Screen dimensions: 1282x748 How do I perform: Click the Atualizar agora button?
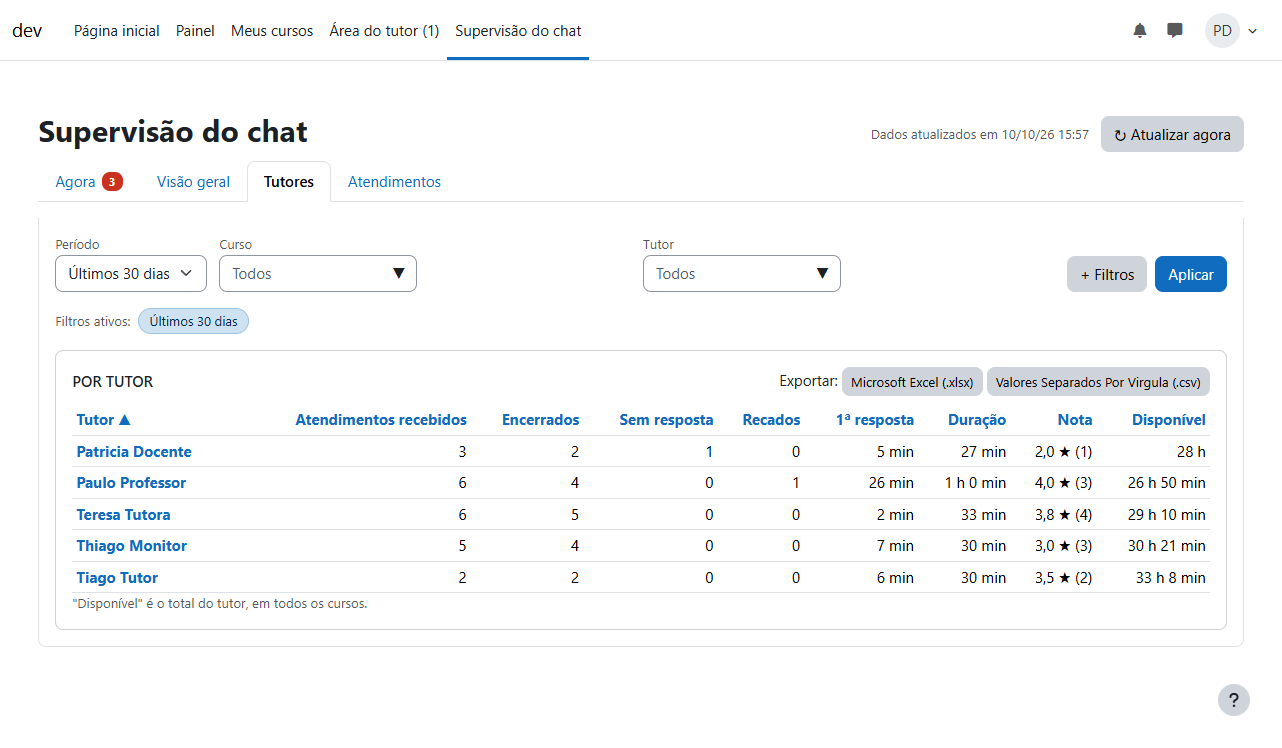[1172, 134]
